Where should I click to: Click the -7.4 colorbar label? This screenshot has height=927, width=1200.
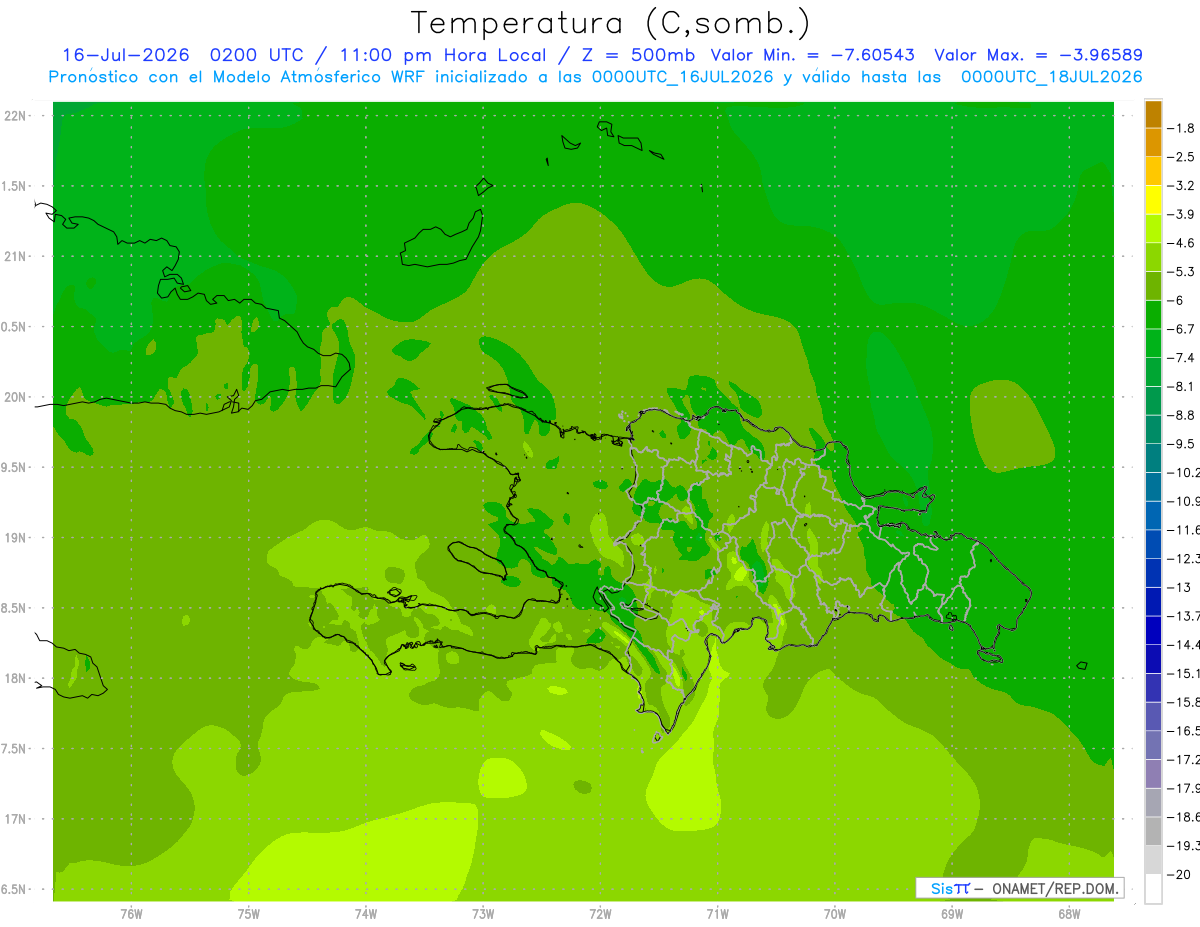(x=1182, y=357)
